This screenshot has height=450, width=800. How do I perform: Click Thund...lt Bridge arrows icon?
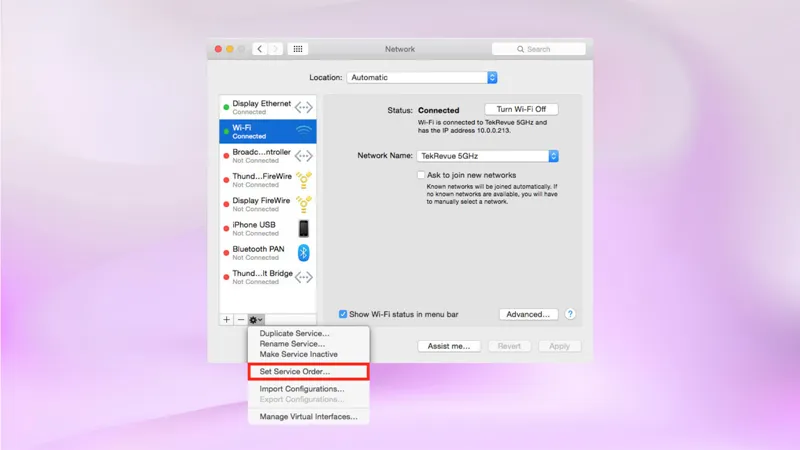click(304, 277)
